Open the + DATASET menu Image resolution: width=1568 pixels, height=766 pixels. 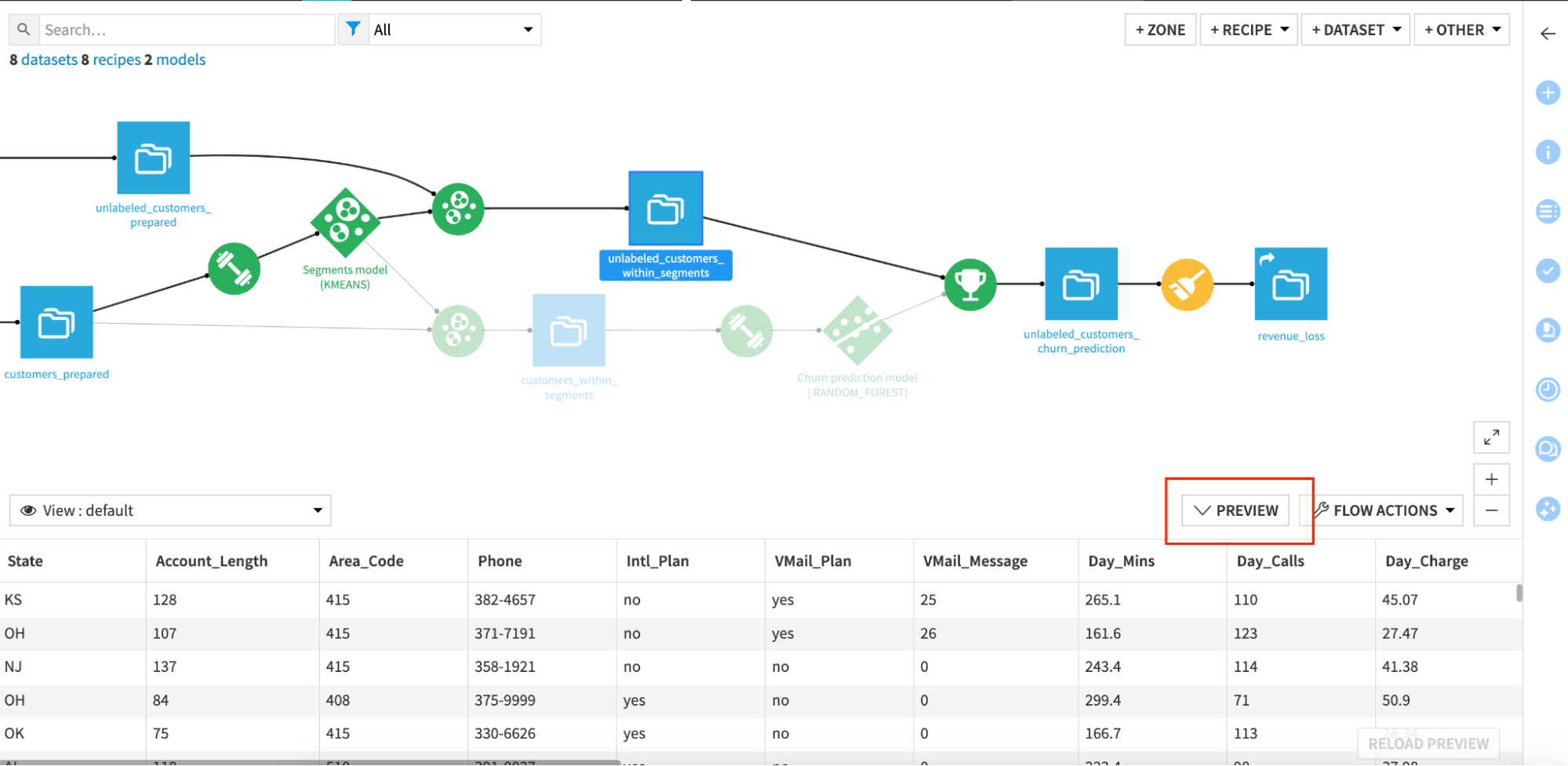pos(1355,29)
